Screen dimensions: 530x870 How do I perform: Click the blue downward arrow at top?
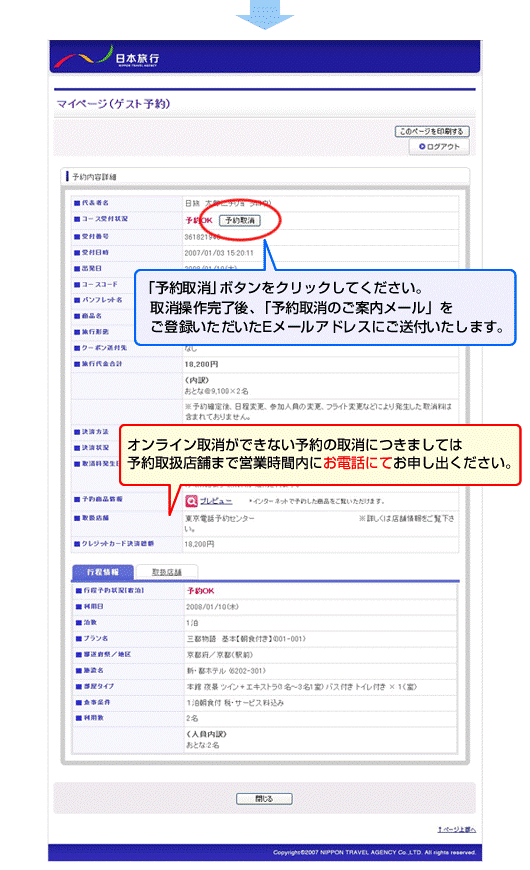click(265, 14)
